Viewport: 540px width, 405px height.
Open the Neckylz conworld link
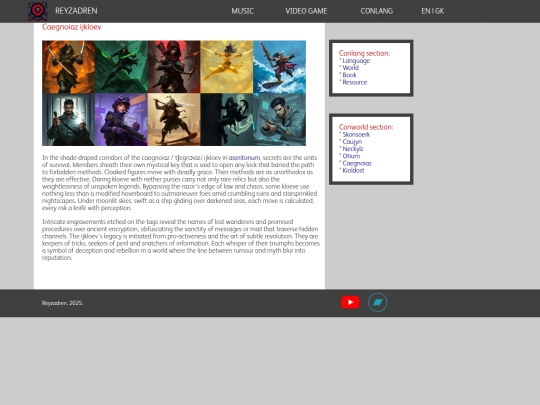tap(353, 149)
